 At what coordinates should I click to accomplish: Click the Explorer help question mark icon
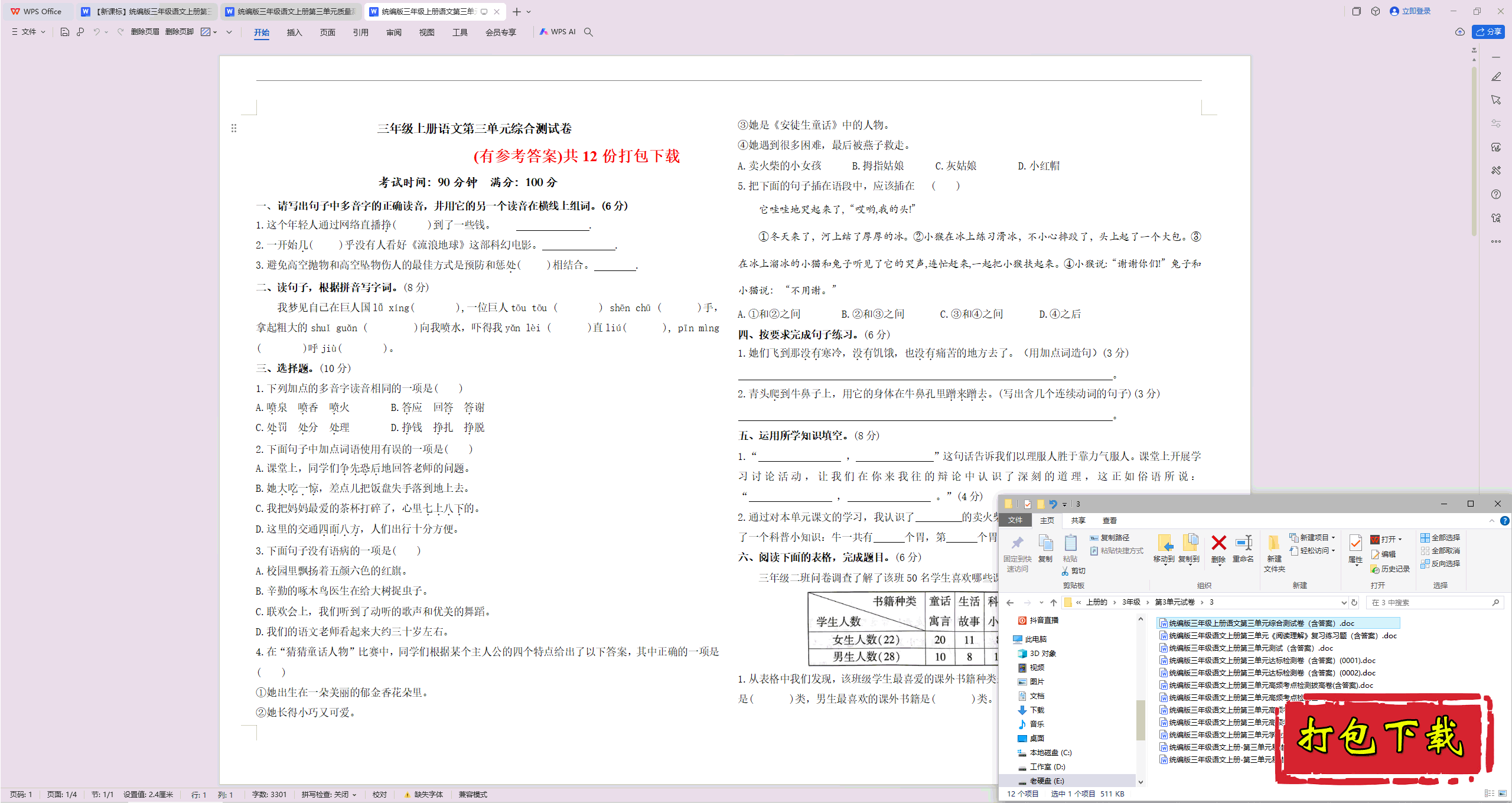1505,521
